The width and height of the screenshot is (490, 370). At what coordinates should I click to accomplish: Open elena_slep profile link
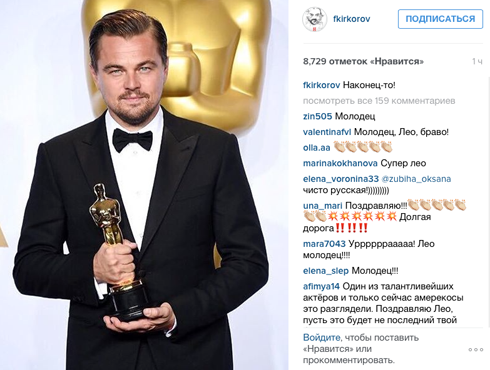click(326, 271)
